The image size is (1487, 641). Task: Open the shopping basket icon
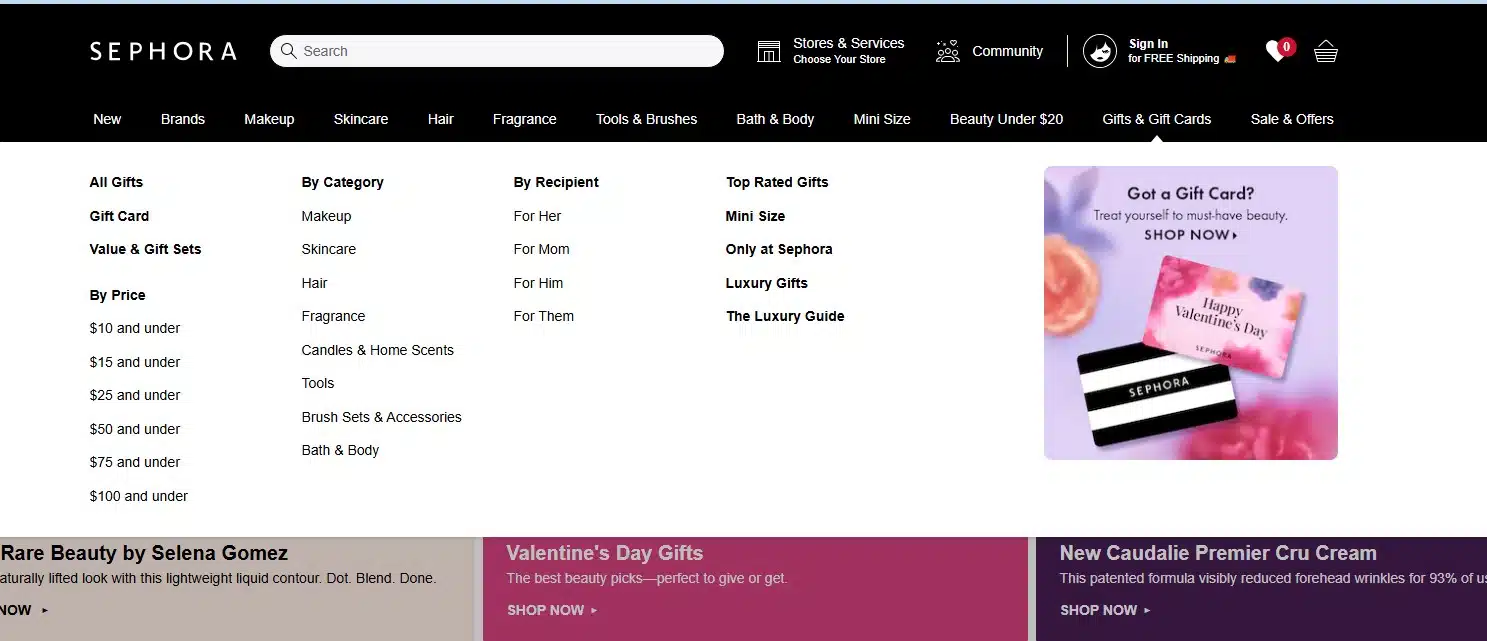point(1326,51)
